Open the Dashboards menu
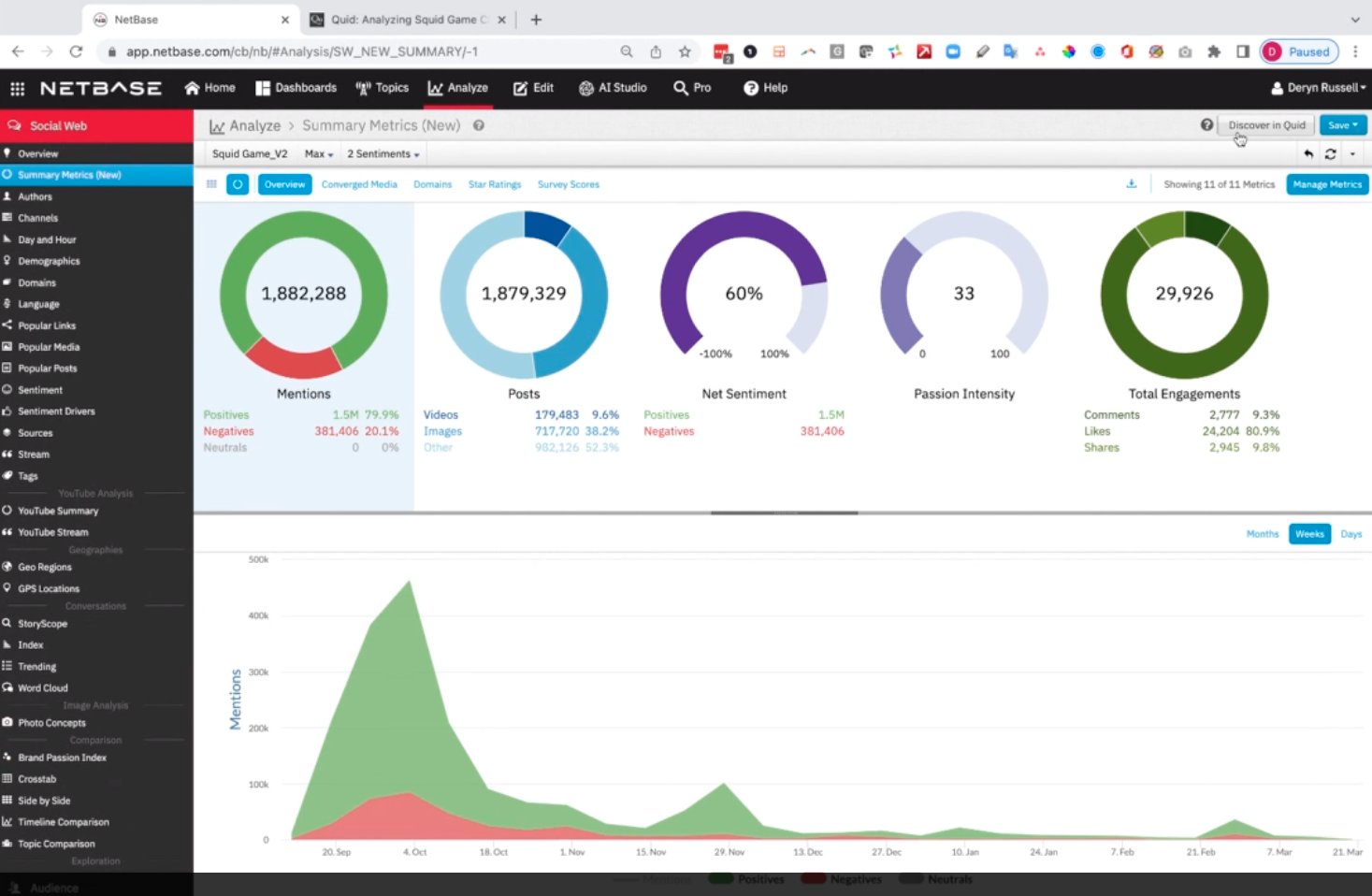This screenshot has width=1372, height=896. click(296, 87)
